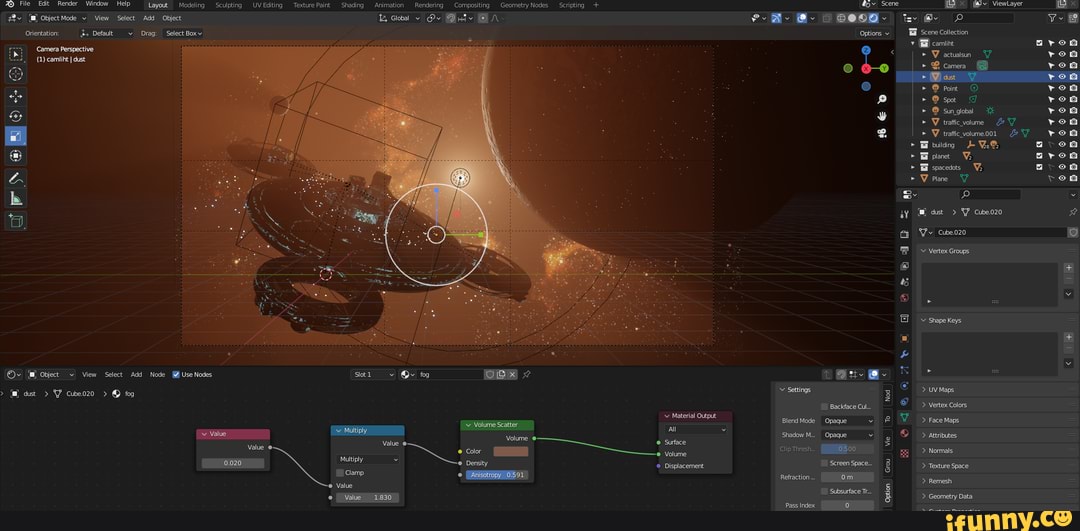Screen dimensions: 1080x531
Task: Open the Blend Mode Opaque dropdown
Action: point(847,421)
